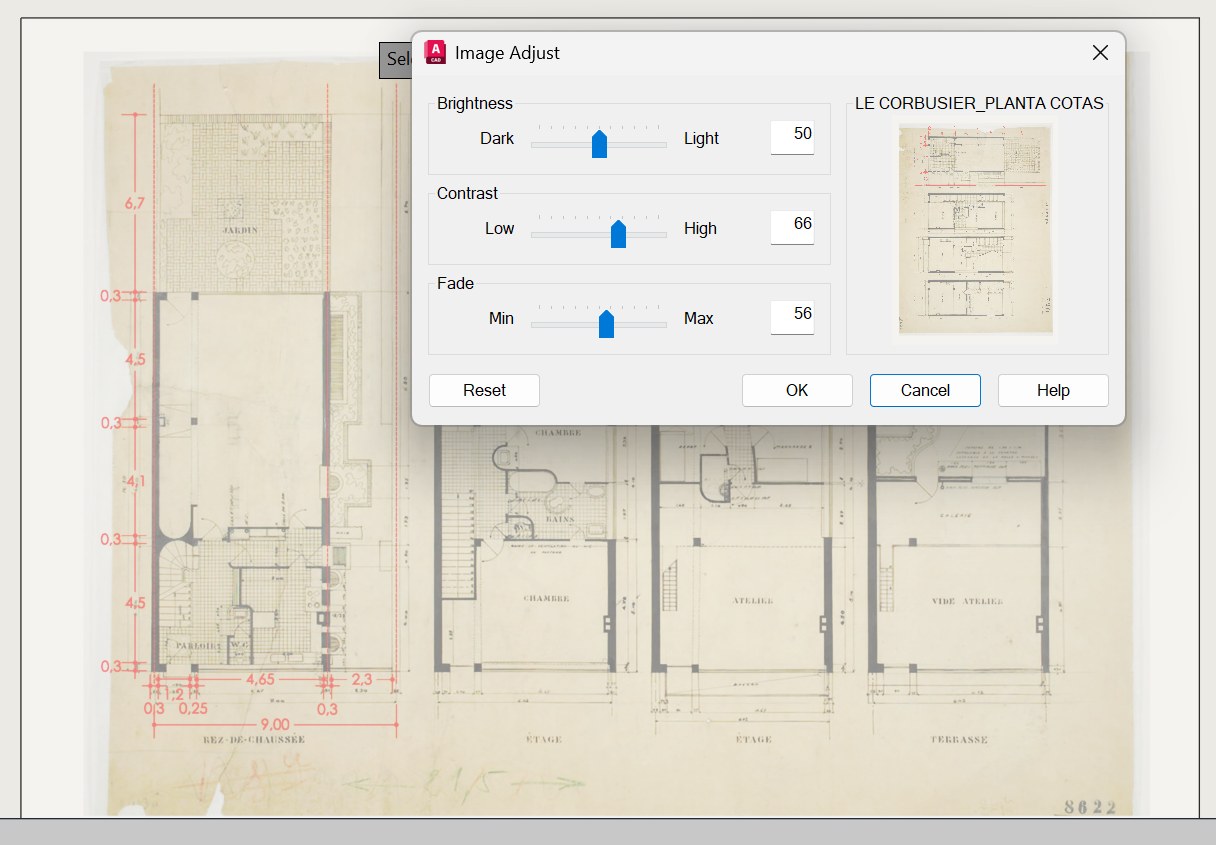Click the REZ-DE-CHAUSSÉE caption under the plan
This screenshot has width=1216, height=845.
point(255,740)
